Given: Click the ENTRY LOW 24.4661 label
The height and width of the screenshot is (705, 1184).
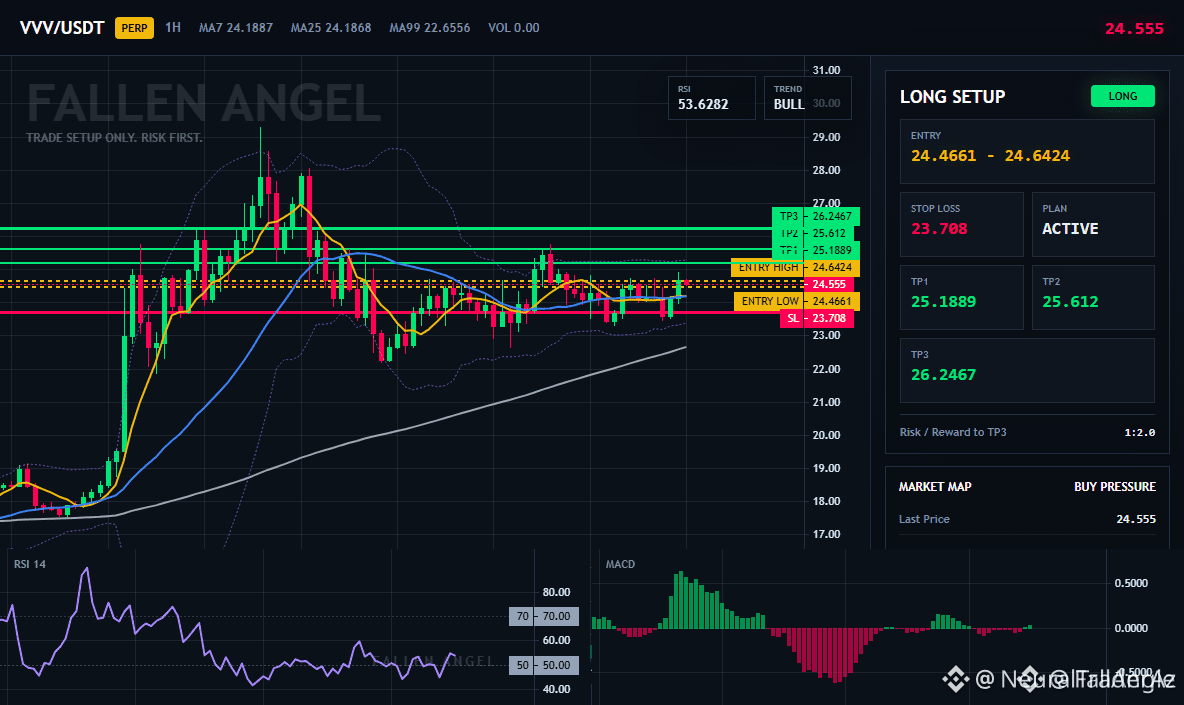Looking at the screenshot, I should click(796, 301).
